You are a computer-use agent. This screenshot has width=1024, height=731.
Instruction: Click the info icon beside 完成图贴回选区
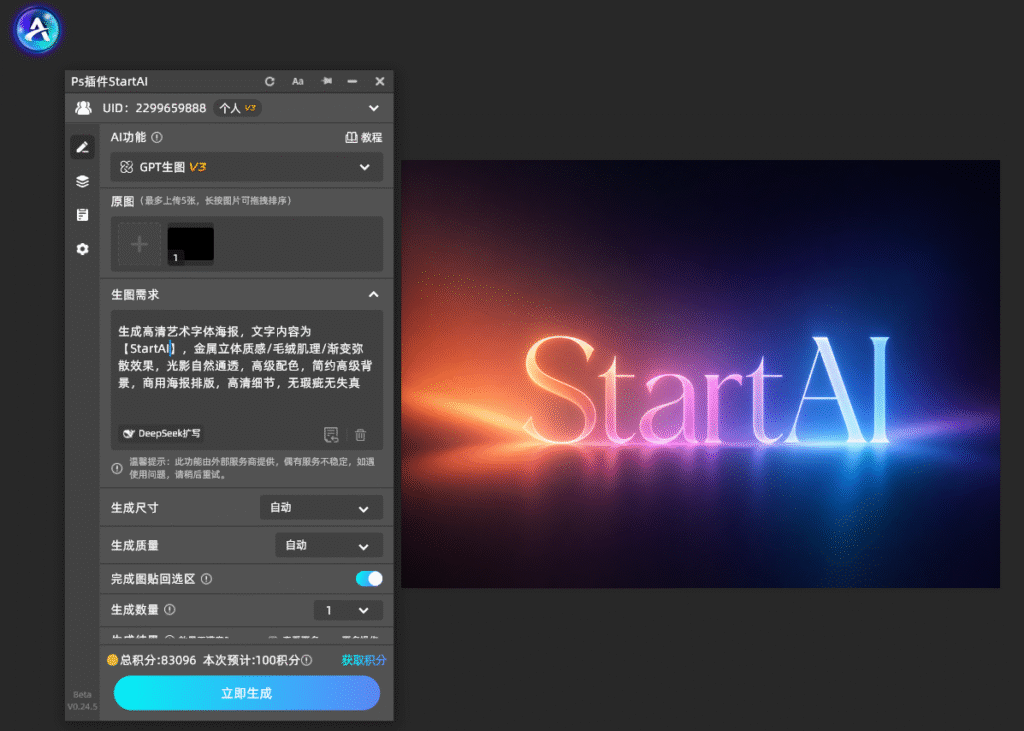pos(206,579)
